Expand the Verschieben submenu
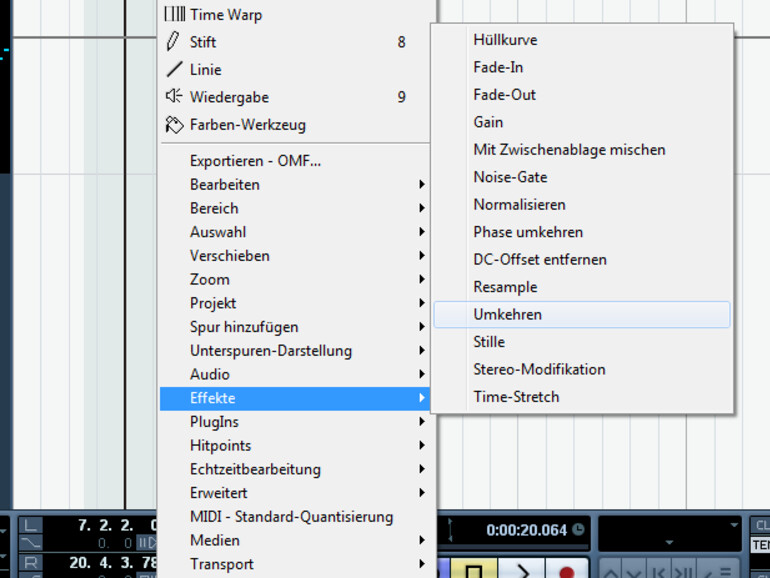Screen dimensions: 770x578 point(295,256)
